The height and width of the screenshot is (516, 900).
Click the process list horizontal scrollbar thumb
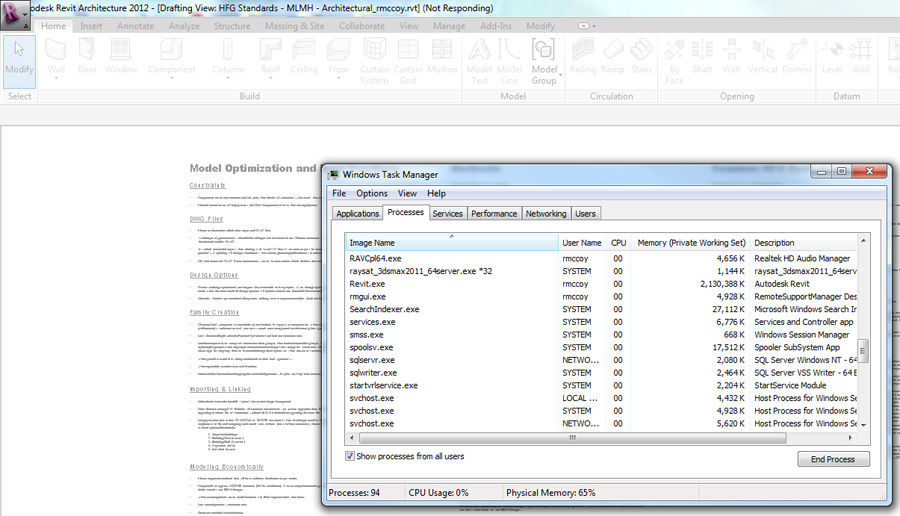(572, 438)
